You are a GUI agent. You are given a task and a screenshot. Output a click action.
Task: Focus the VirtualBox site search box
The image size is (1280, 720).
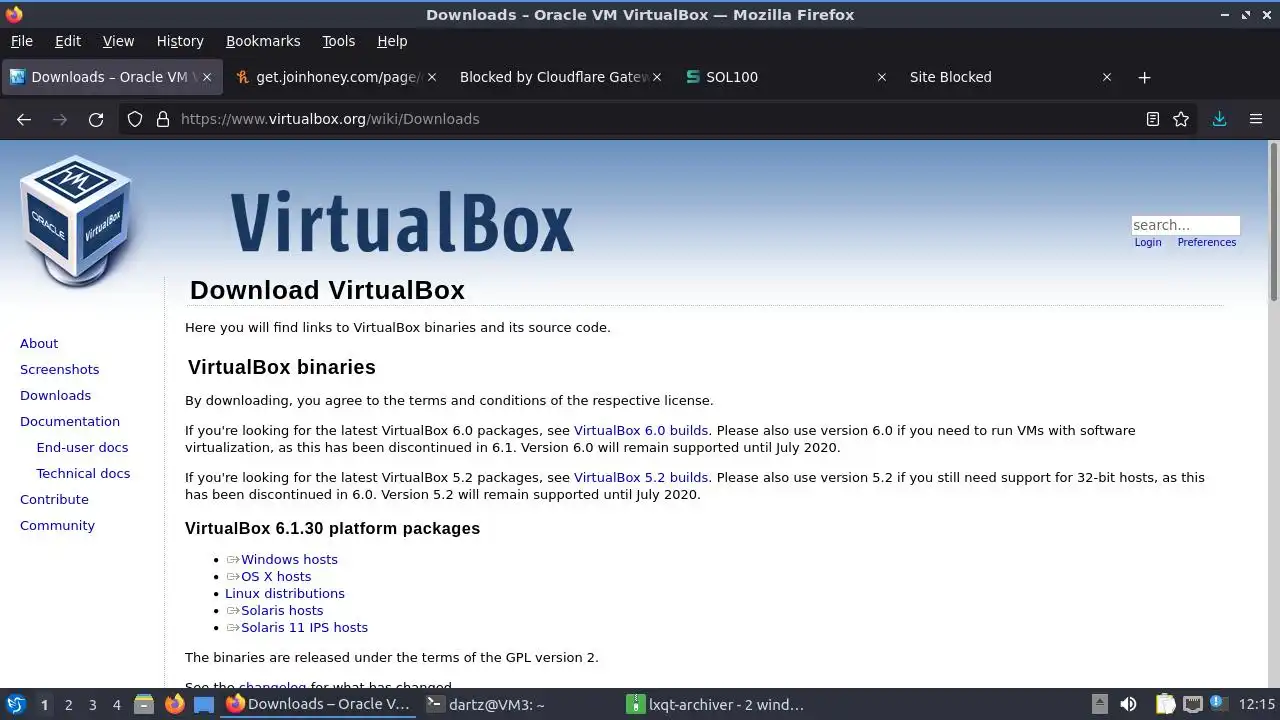coord(1185,225)
